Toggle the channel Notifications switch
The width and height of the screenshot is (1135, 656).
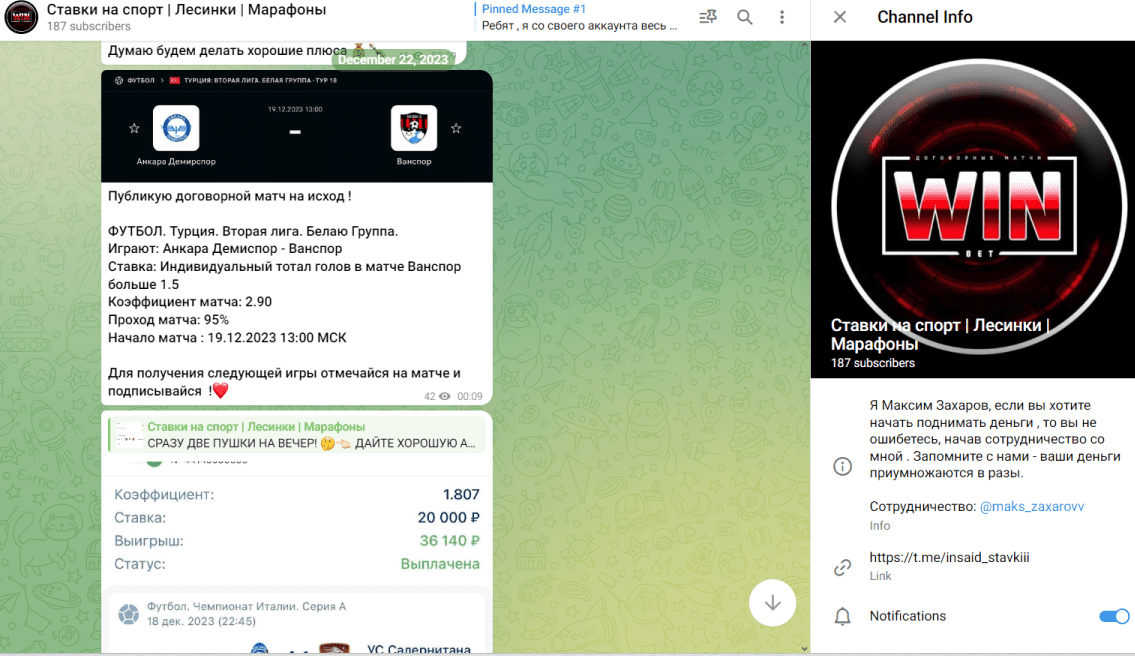point(1113,616)
